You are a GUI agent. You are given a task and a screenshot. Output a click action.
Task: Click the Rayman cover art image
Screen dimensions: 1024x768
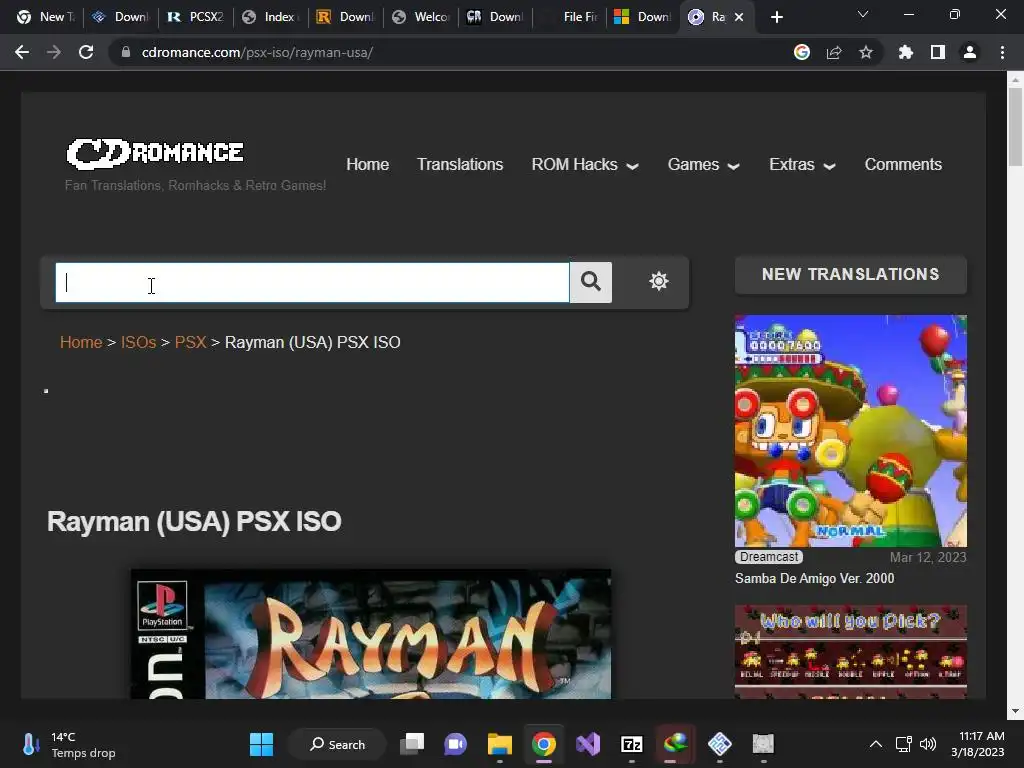click(371, 634)
